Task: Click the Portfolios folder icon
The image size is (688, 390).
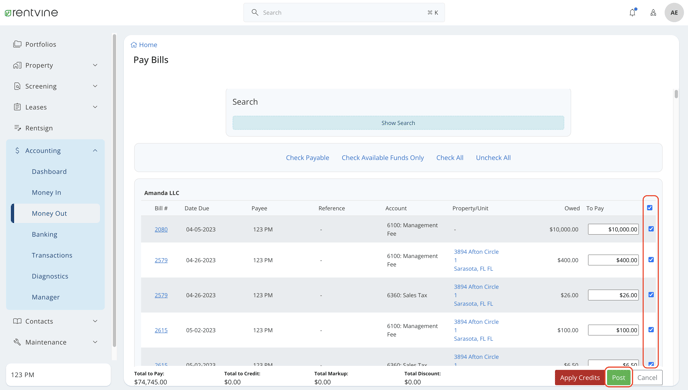Action: [17, 44]
